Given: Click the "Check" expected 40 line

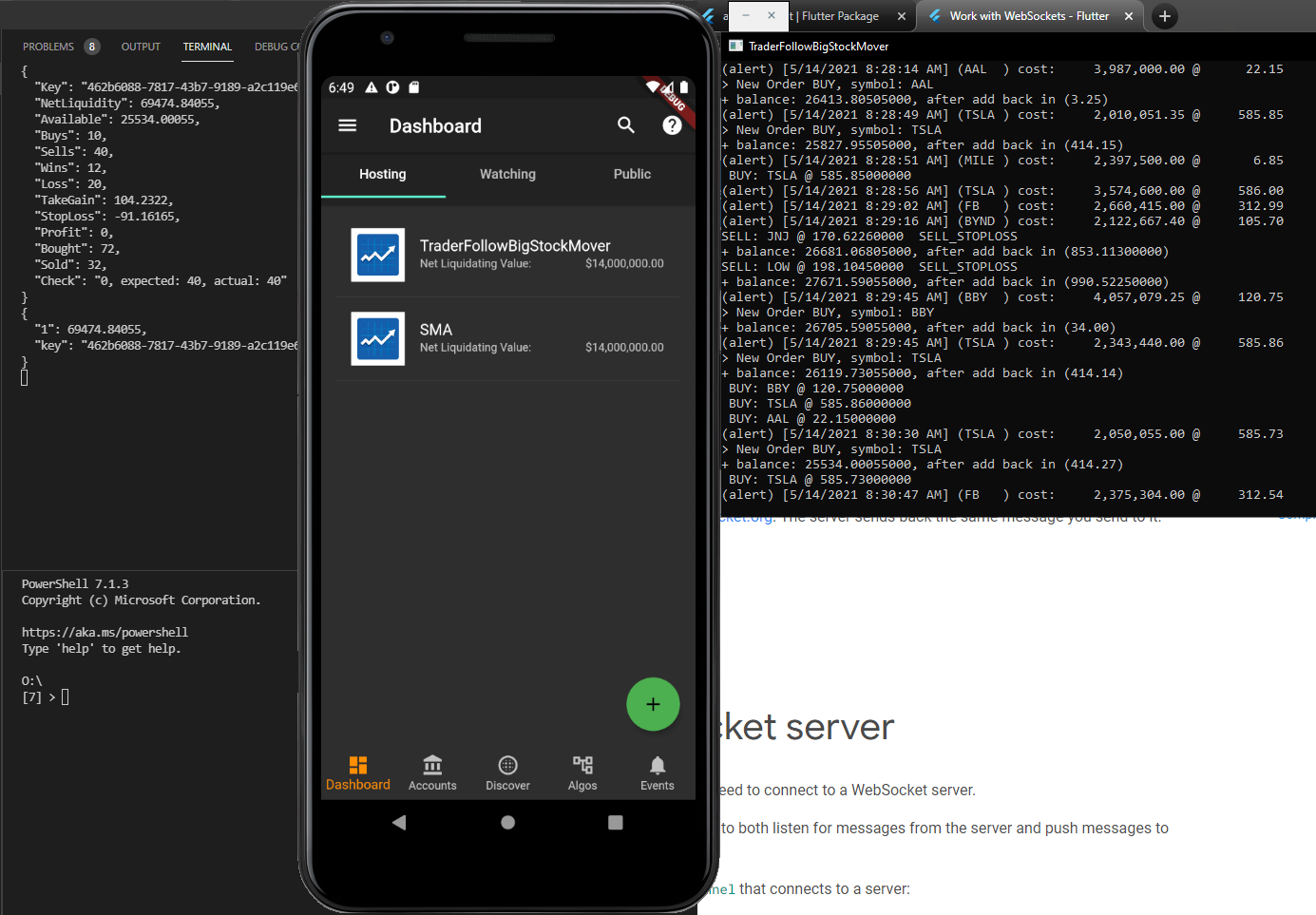Looking at the screenshot, I should [x=161, y=280].
